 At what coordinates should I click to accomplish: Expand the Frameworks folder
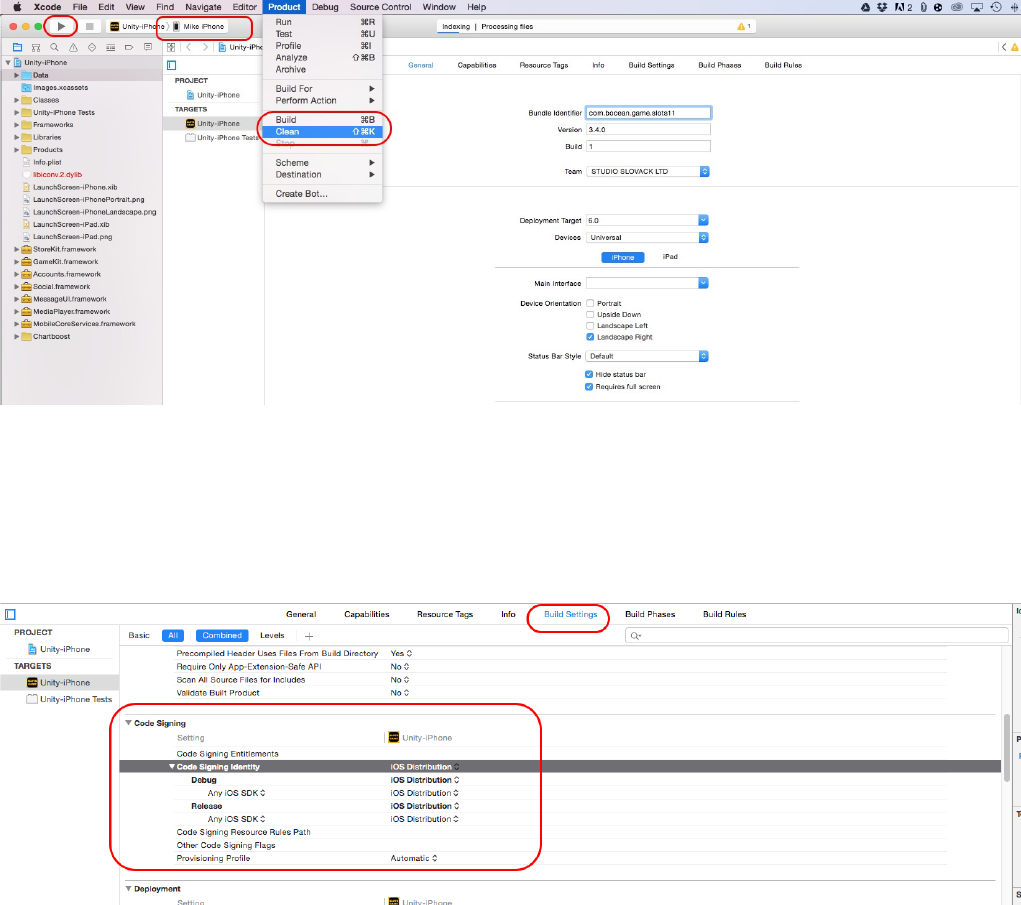pyautogui.click(x=16, y=125)
